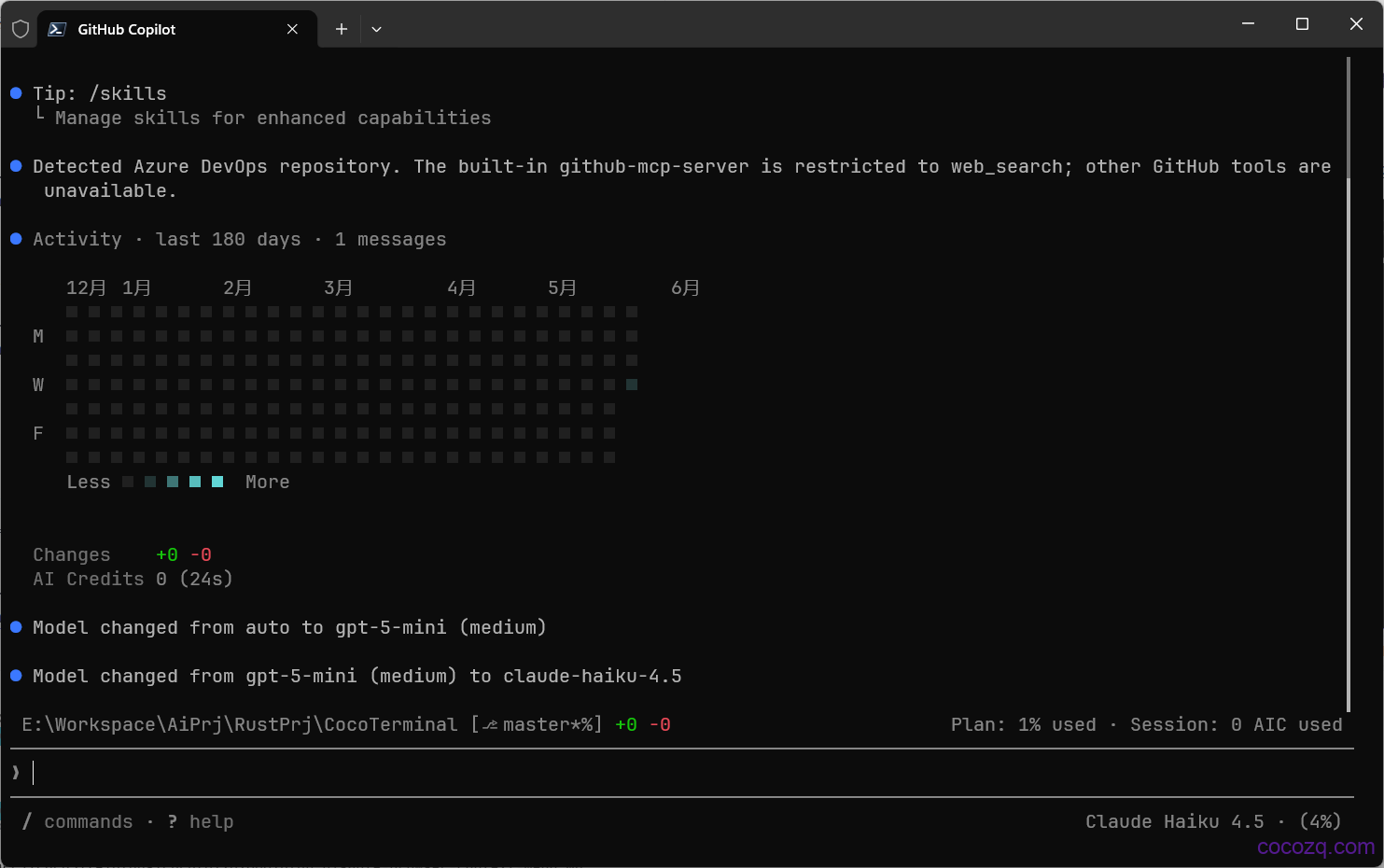Click the 'AI Credits 0 (24s)' line
The height and width of the screenshot is (868, 1384).
(x=133, y=579)
